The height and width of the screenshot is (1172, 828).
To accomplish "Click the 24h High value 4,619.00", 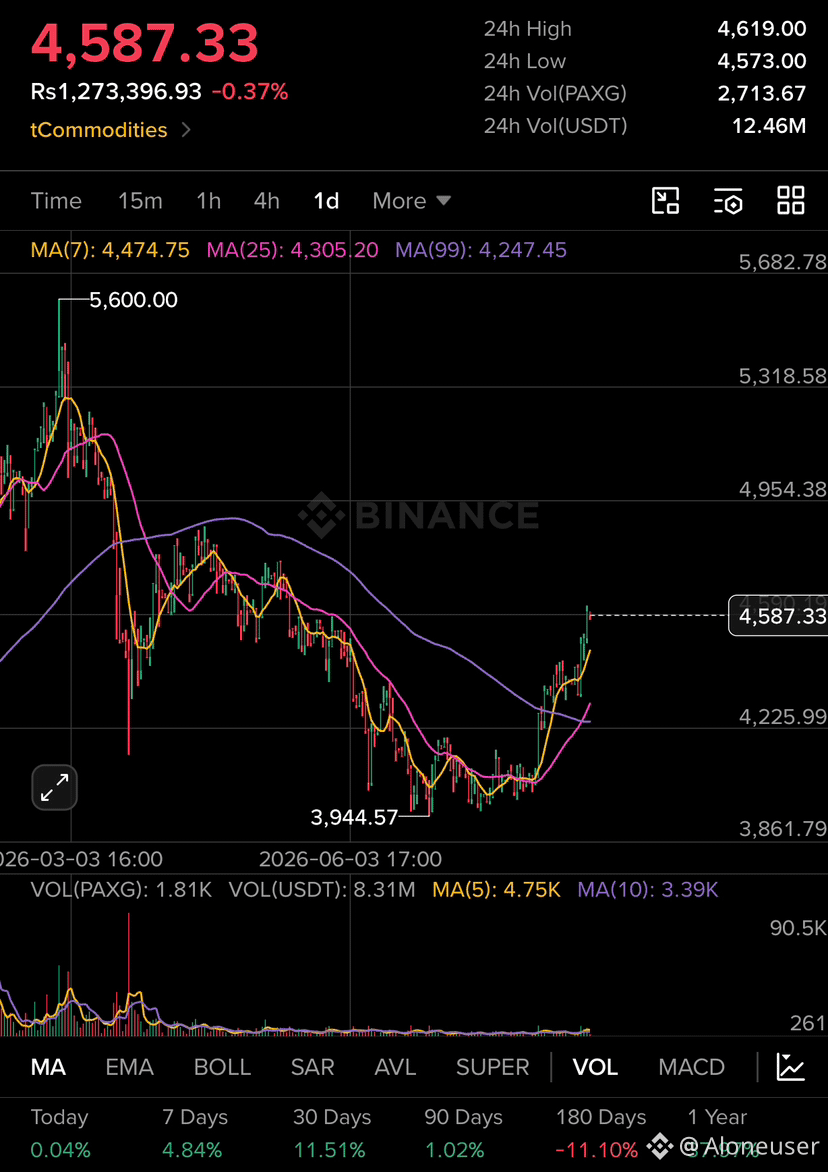I will click(x=761, y=29).
